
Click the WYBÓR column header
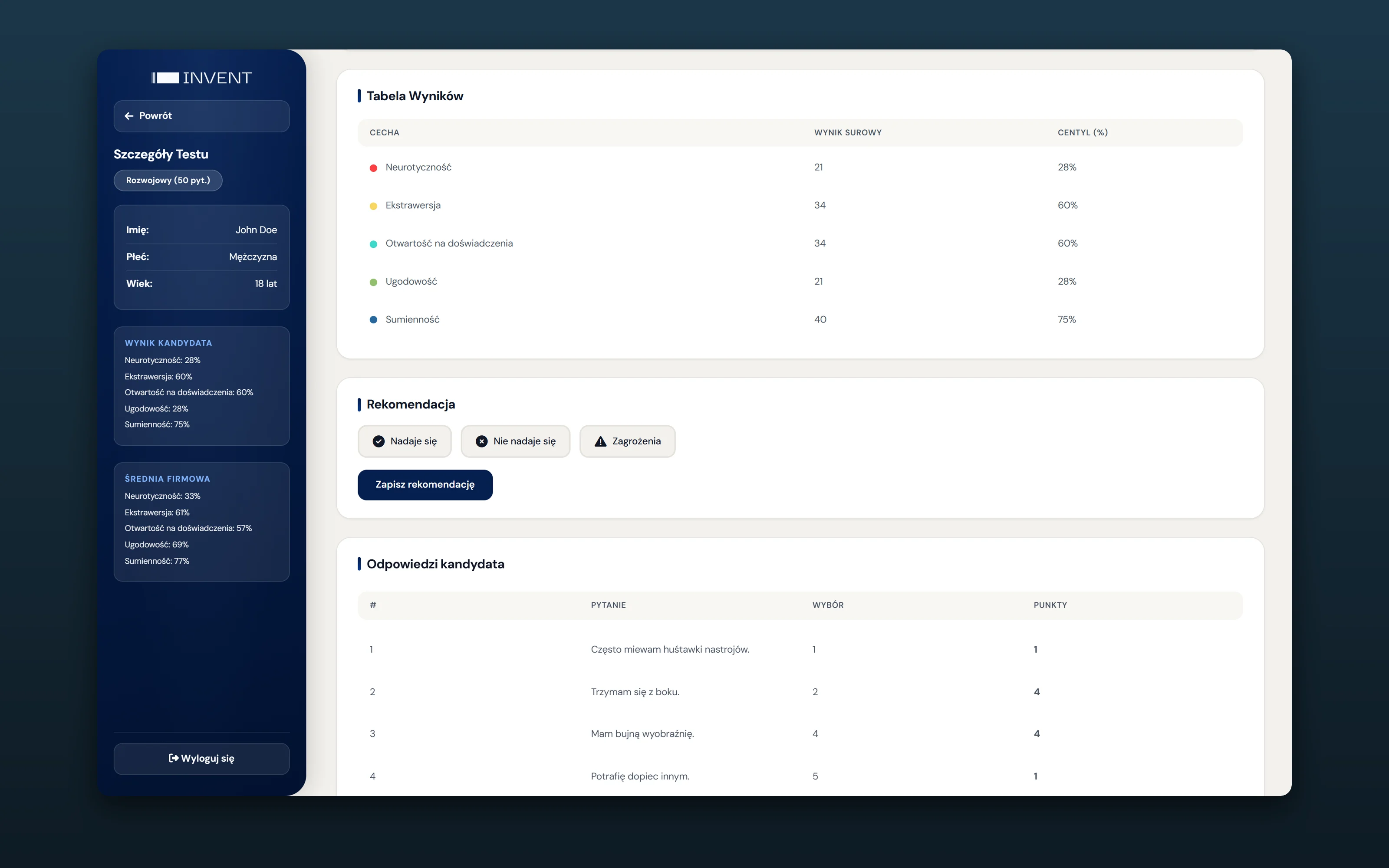[828, 605]
